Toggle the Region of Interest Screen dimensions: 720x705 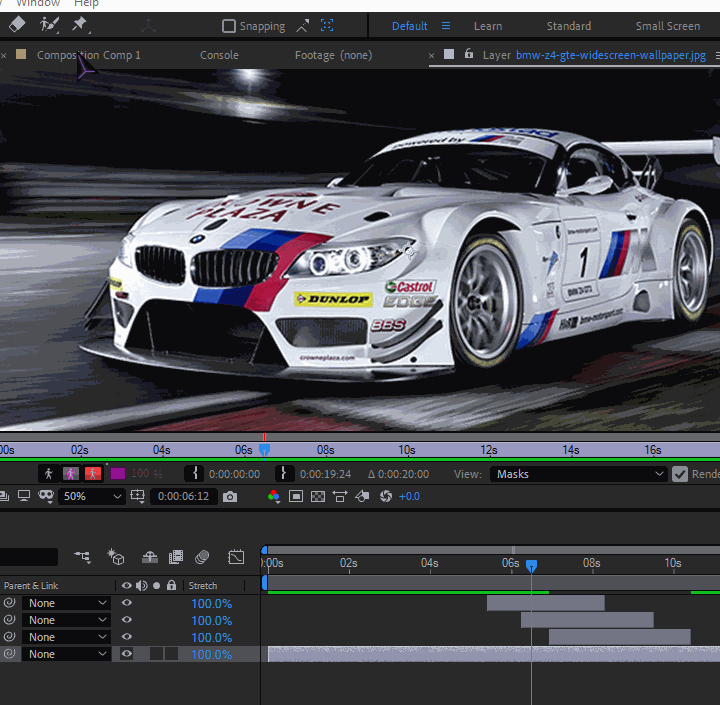click(296, 496)
